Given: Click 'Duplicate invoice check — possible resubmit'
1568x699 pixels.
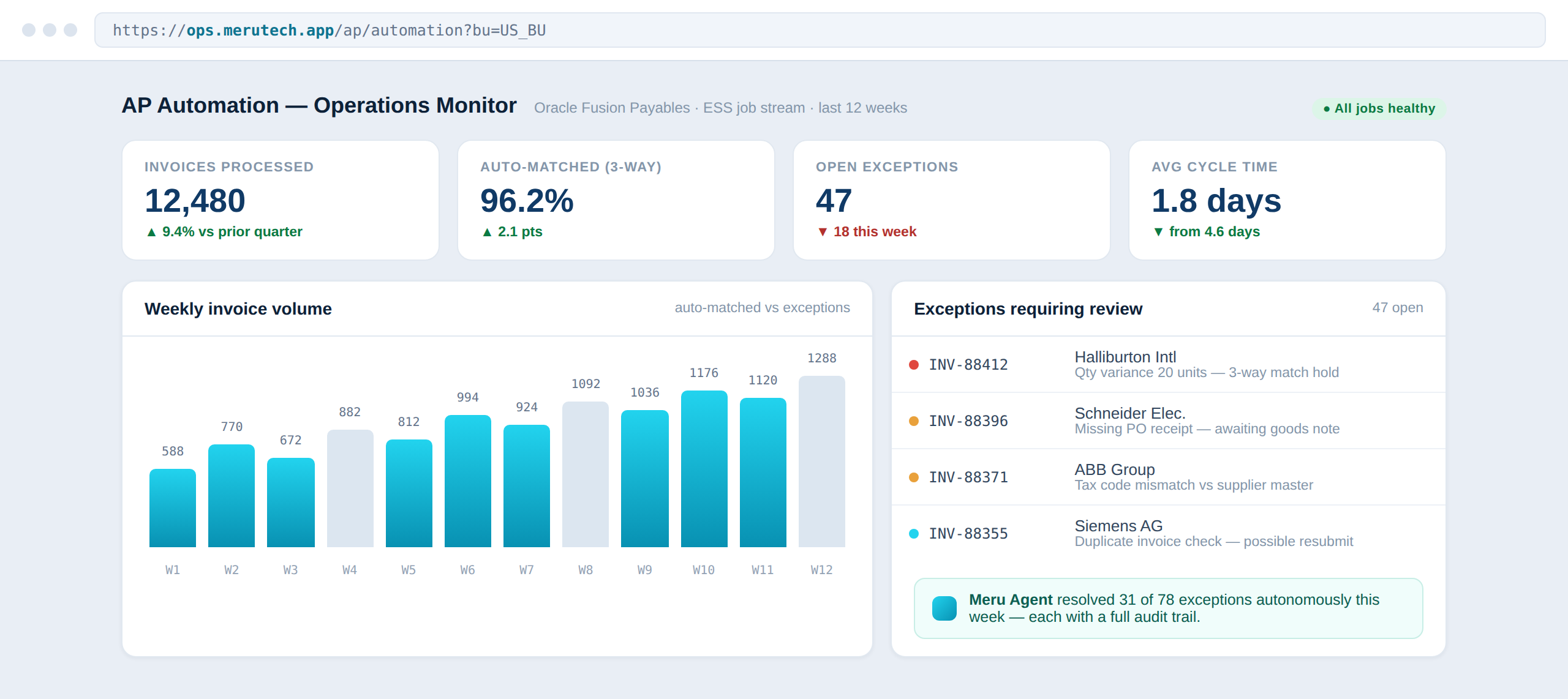Looking at the screenshot, I should click(1214, 542).
